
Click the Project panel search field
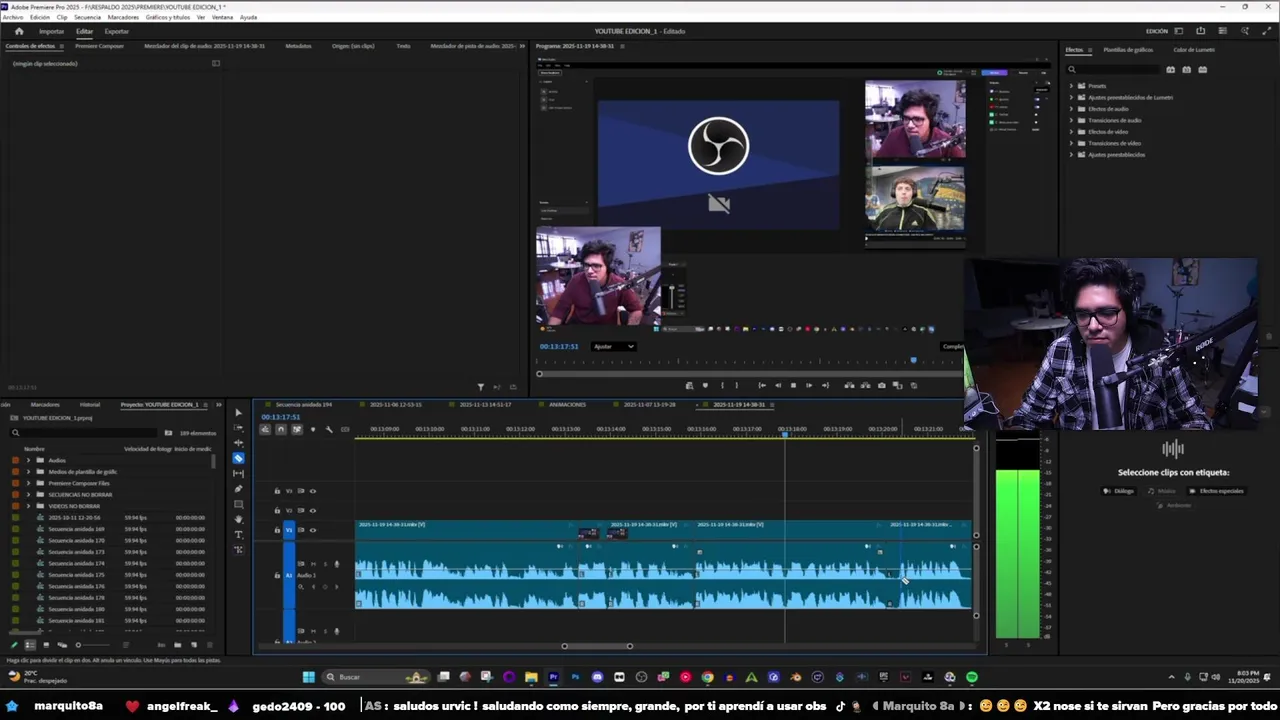coord(85,433)
